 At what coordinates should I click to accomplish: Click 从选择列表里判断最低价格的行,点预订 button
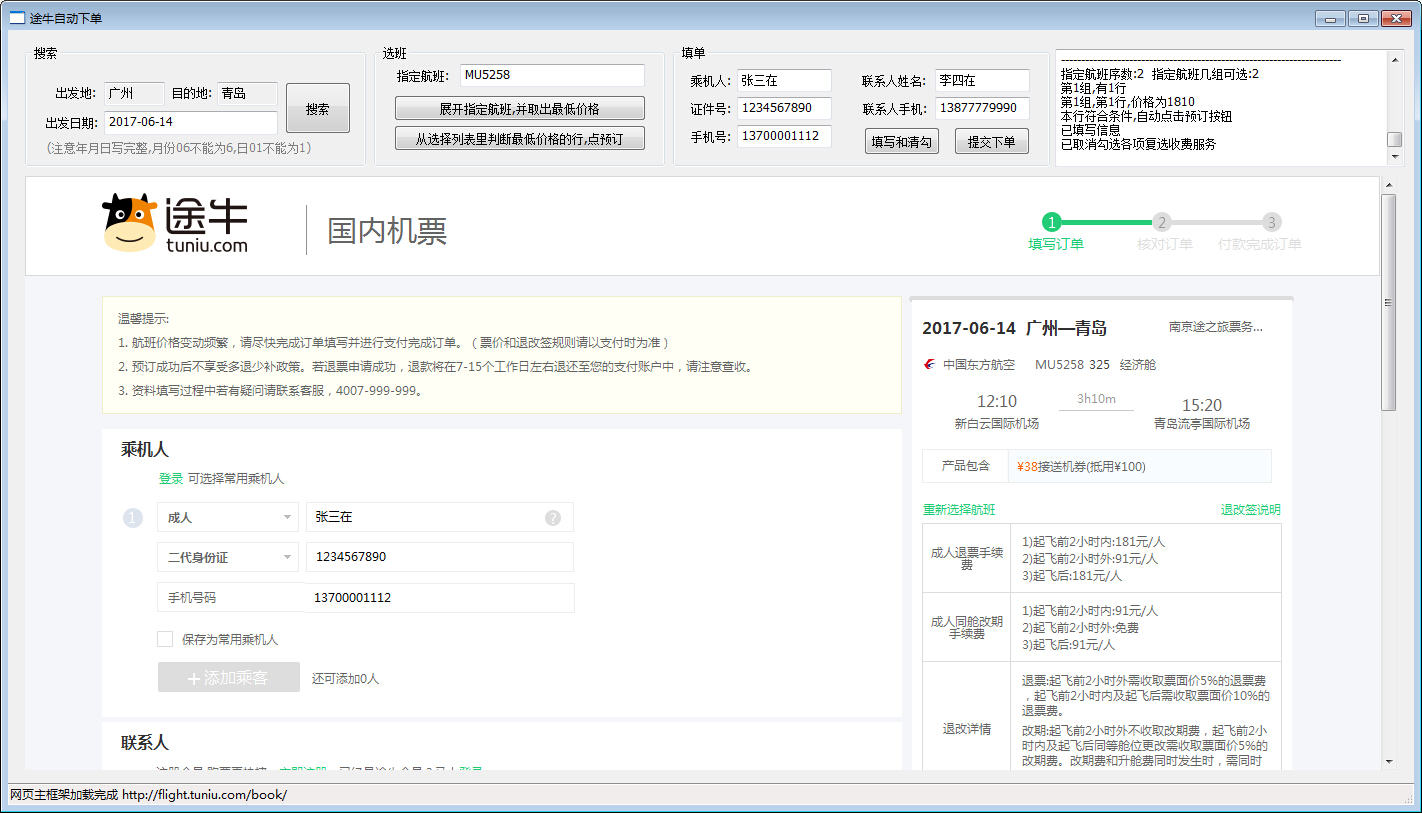[x=519, y=138]
